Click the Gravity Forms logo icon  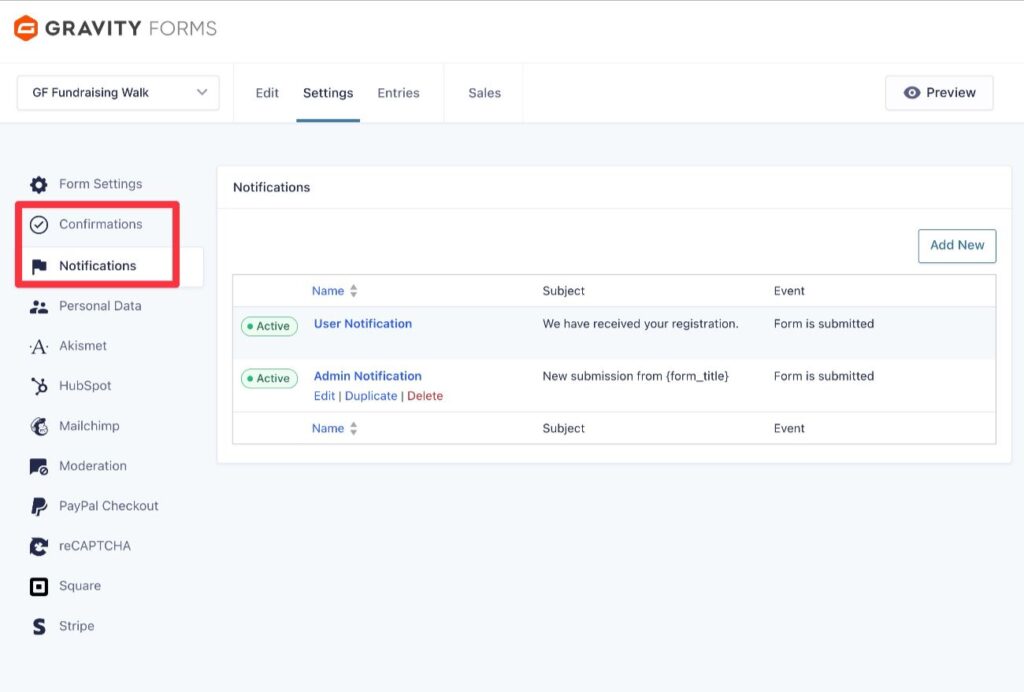pos(26,28)
